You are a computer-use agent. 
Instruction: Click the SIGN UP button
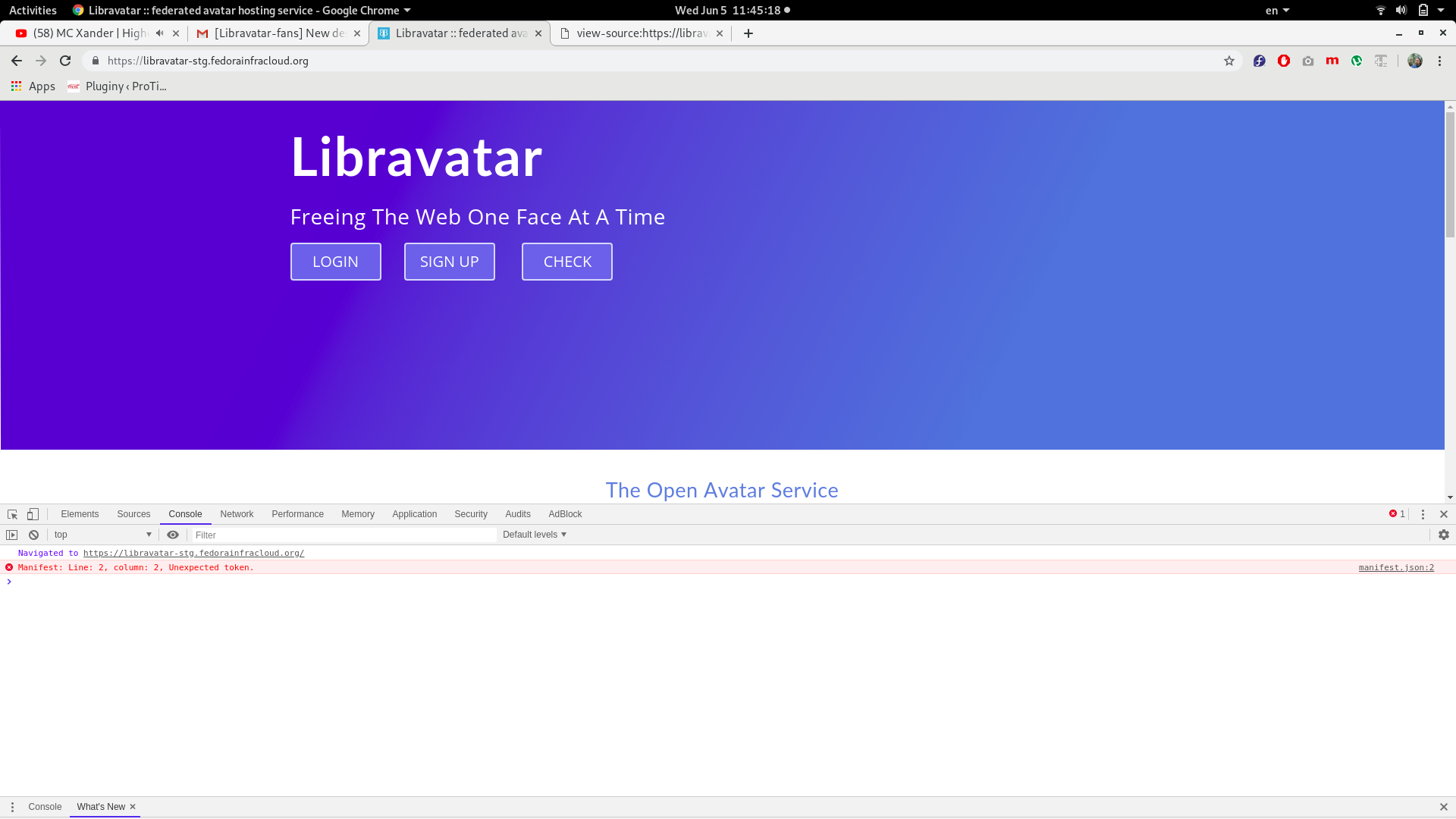click(449, 262)
